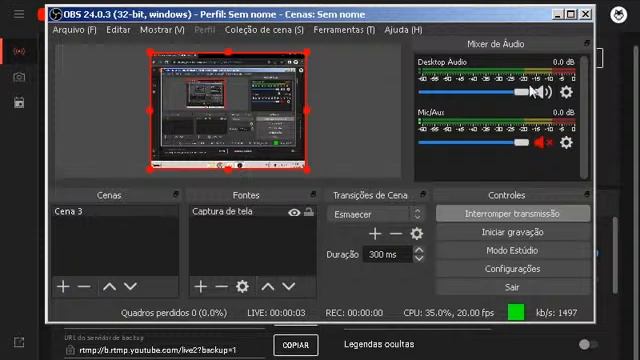Click Interromper transmissão button
The width and height of the screenshot is (640, 360).
click(x=513, y=214)
